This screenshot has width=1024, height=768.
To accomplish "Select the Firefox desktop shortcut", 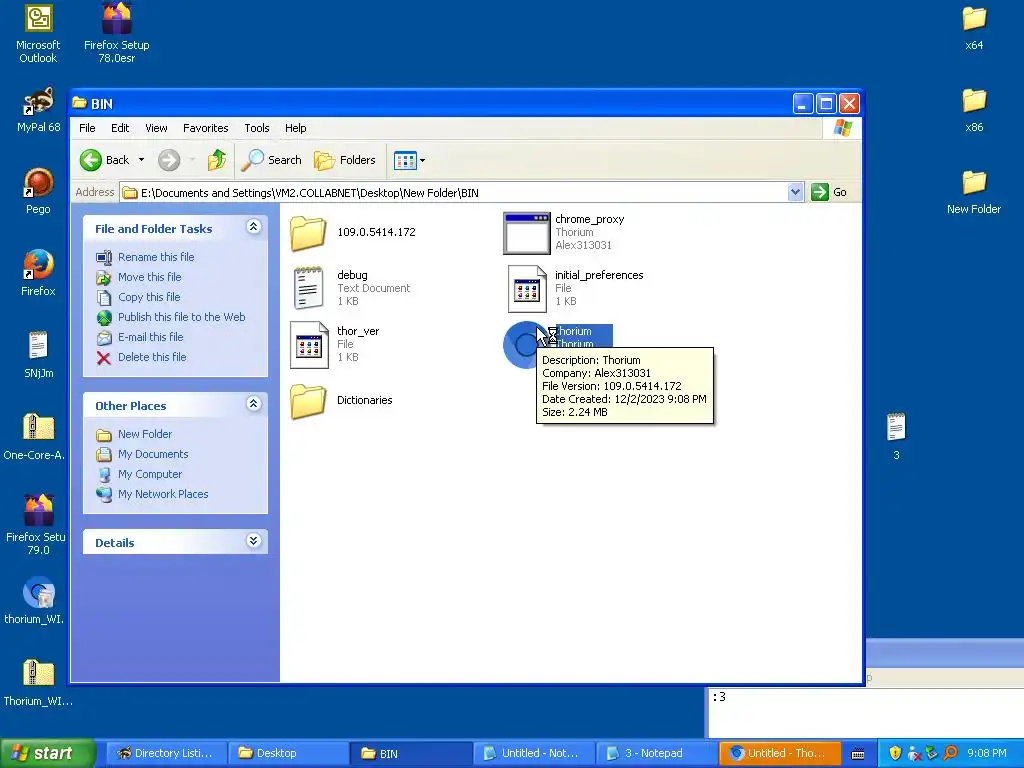I will 39,264.
